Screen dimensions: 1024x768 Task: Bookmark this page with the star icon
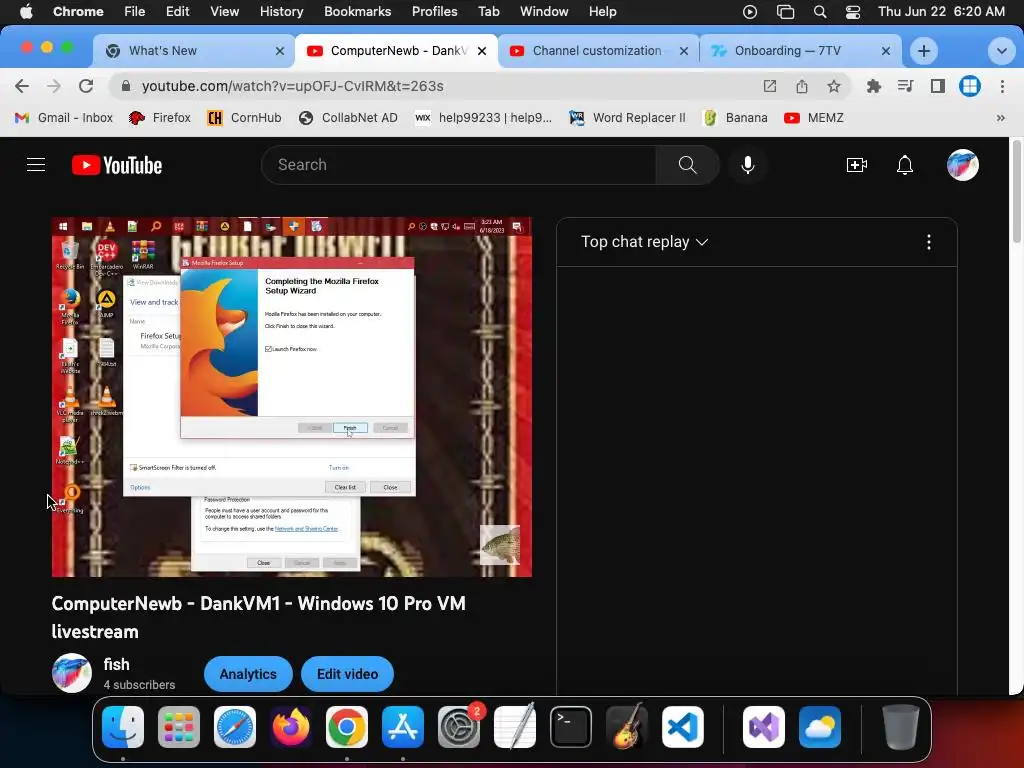[833, 86]
